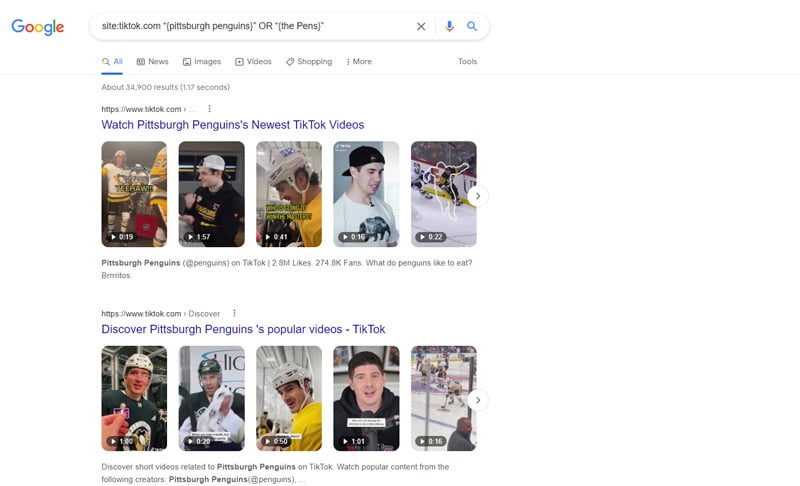The width and height of the screenshot is (800, 486).
Task: Open the 1:57 video thumbnail
Action: pos(212,194)
